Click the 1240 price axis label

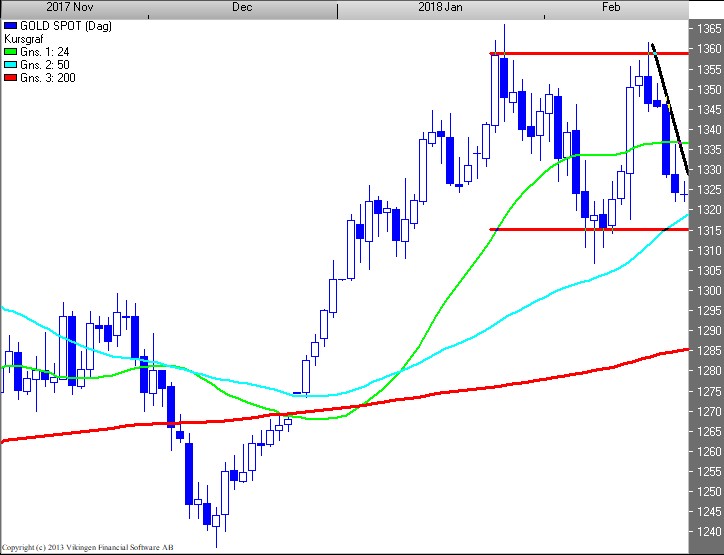click(x=707, y=531)
